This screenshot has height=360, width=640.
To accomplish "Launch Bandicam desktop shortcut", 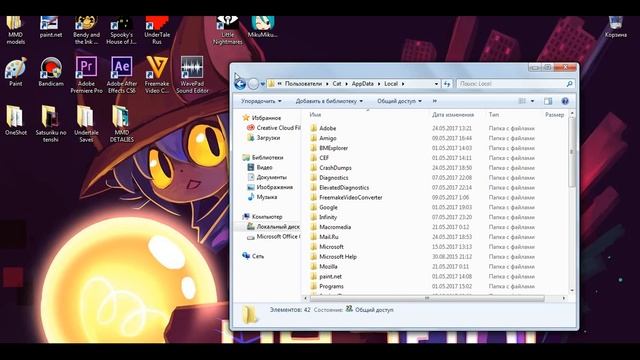I will click(x=51, y=71).
